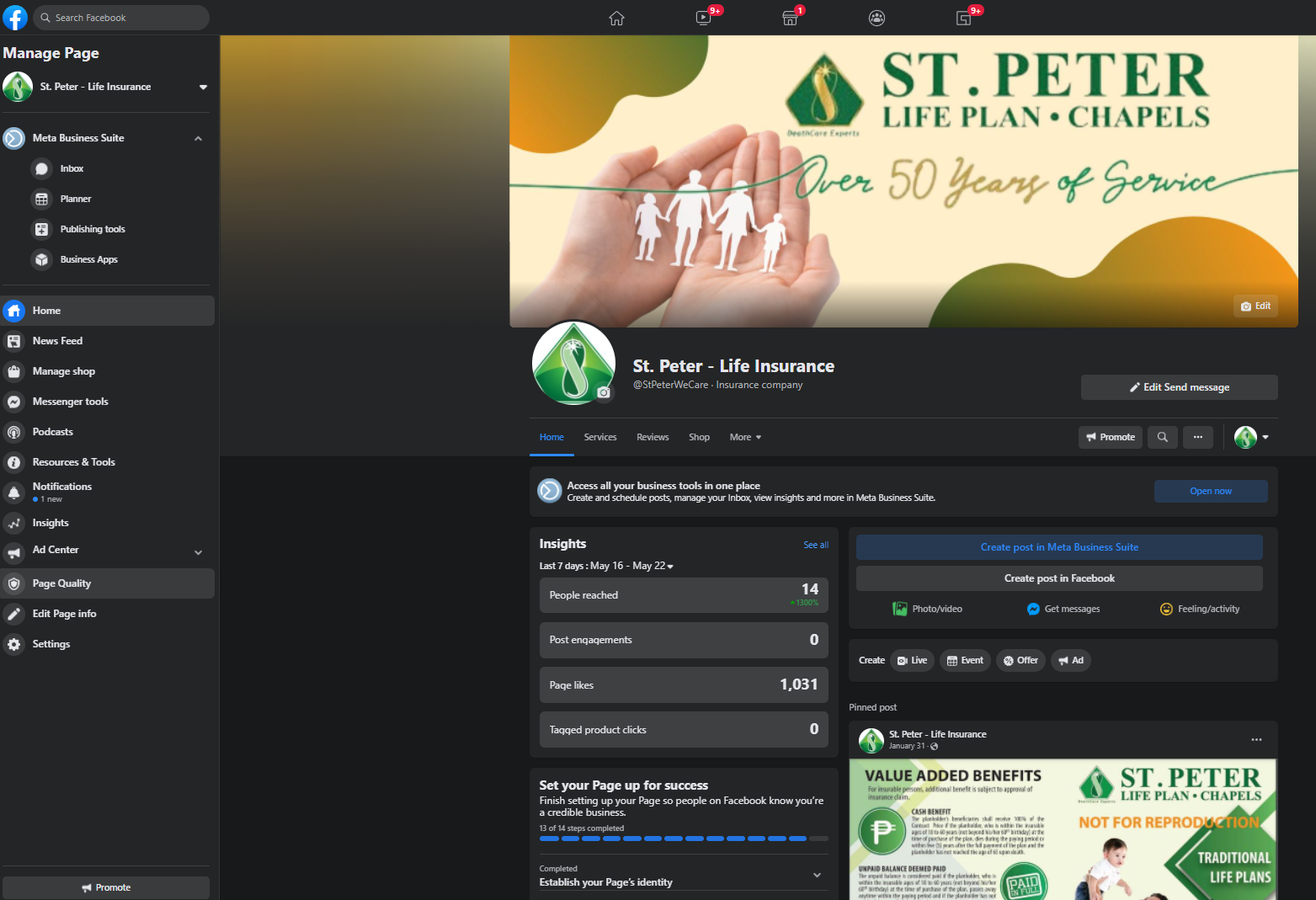
Task: Open the Gaming icon in top bar
Action: (x=964, y=19)
